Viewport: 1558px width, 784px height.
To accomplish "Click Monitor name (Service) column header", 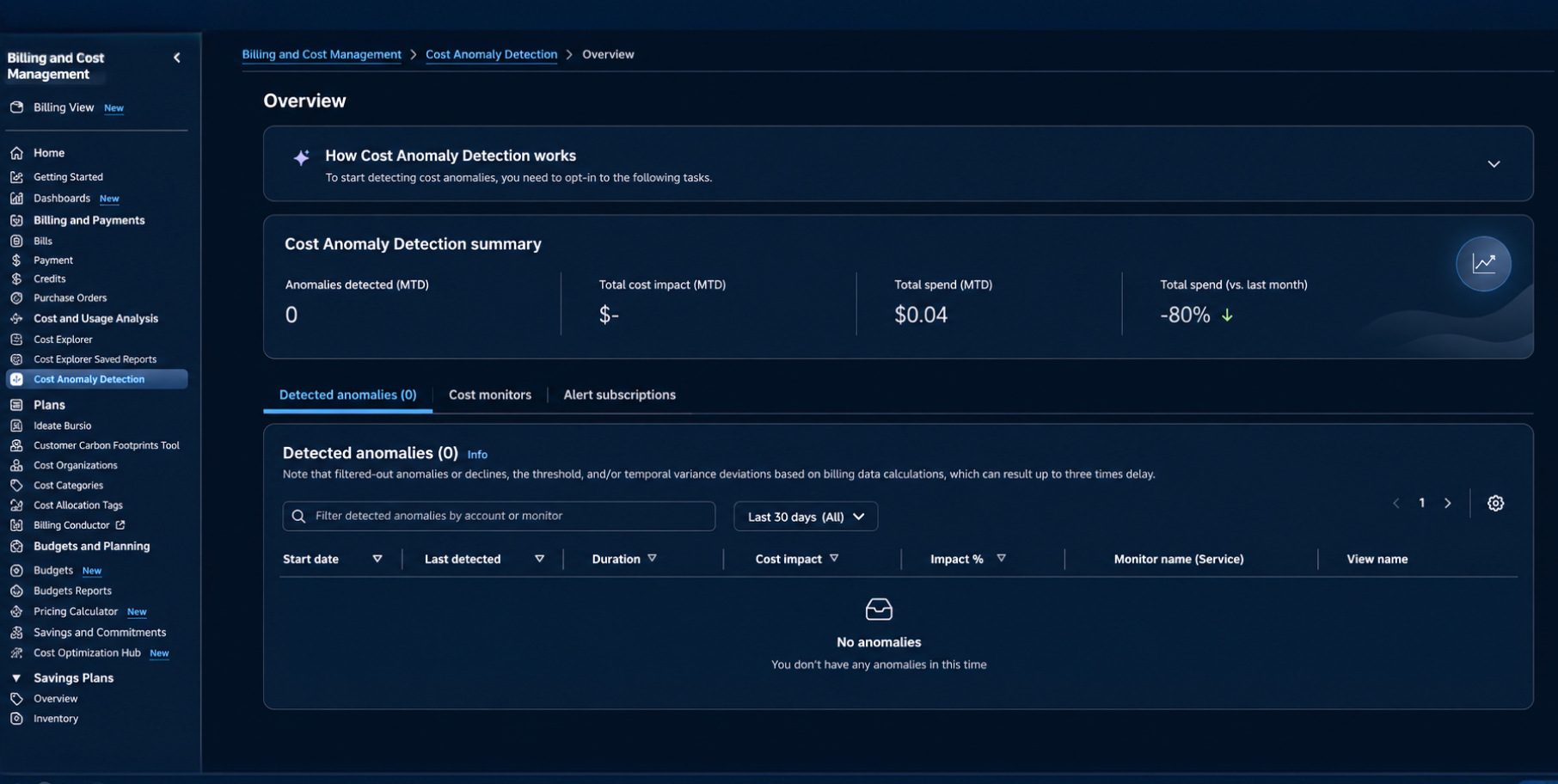I will click(x=1179, y=560).
